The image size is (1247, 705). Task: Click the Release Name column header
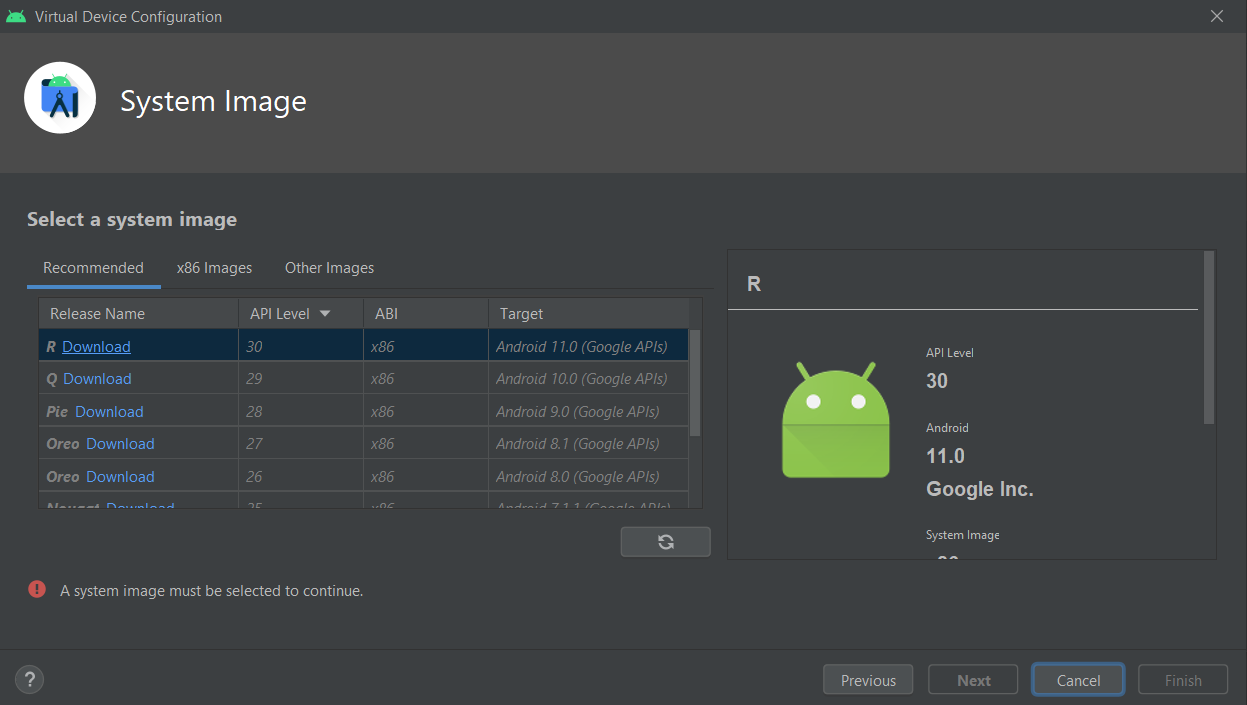click(138, 313)
